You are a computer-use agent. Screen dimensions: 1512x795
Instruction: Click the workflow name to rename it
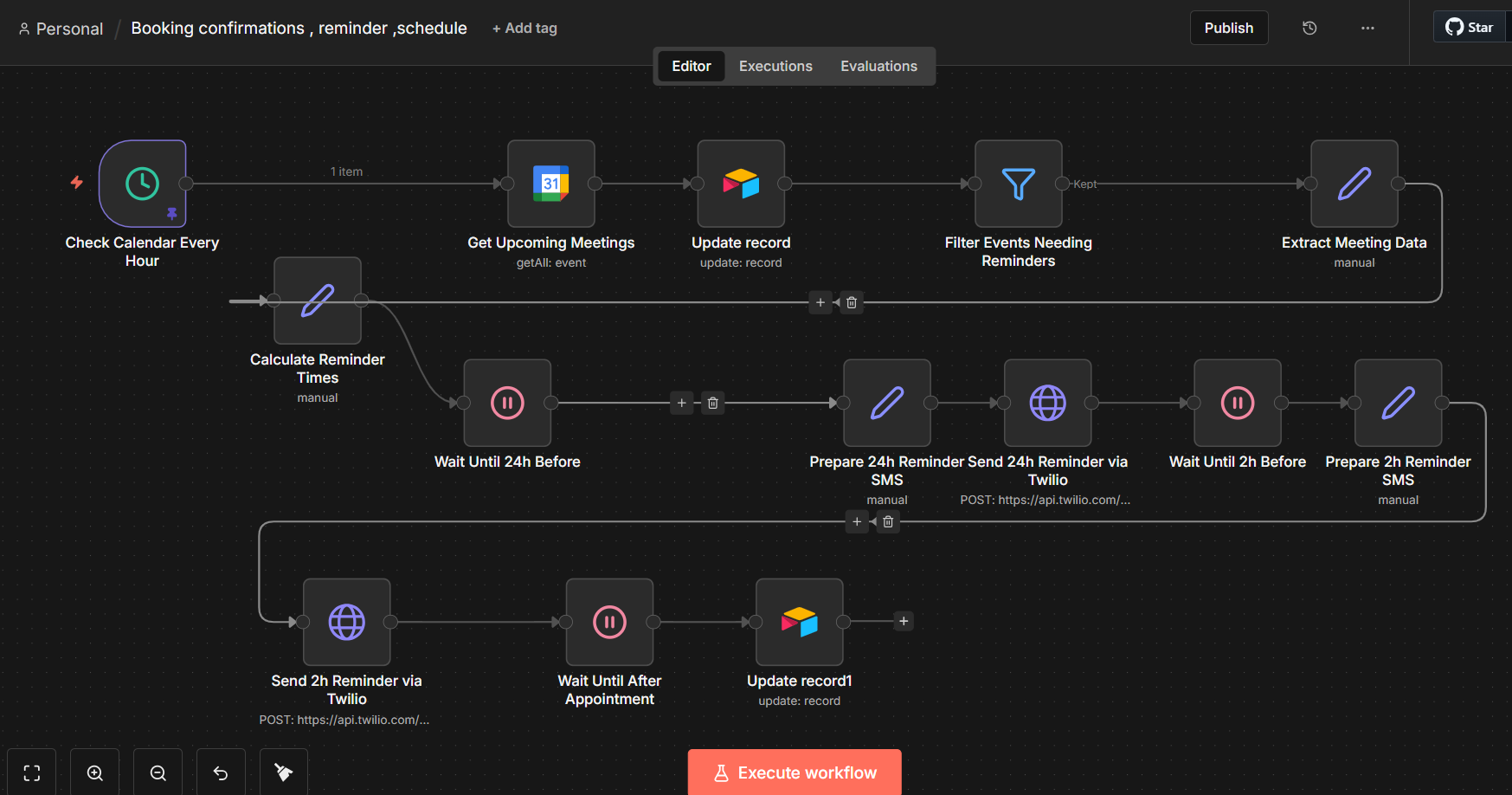(299, 28)
